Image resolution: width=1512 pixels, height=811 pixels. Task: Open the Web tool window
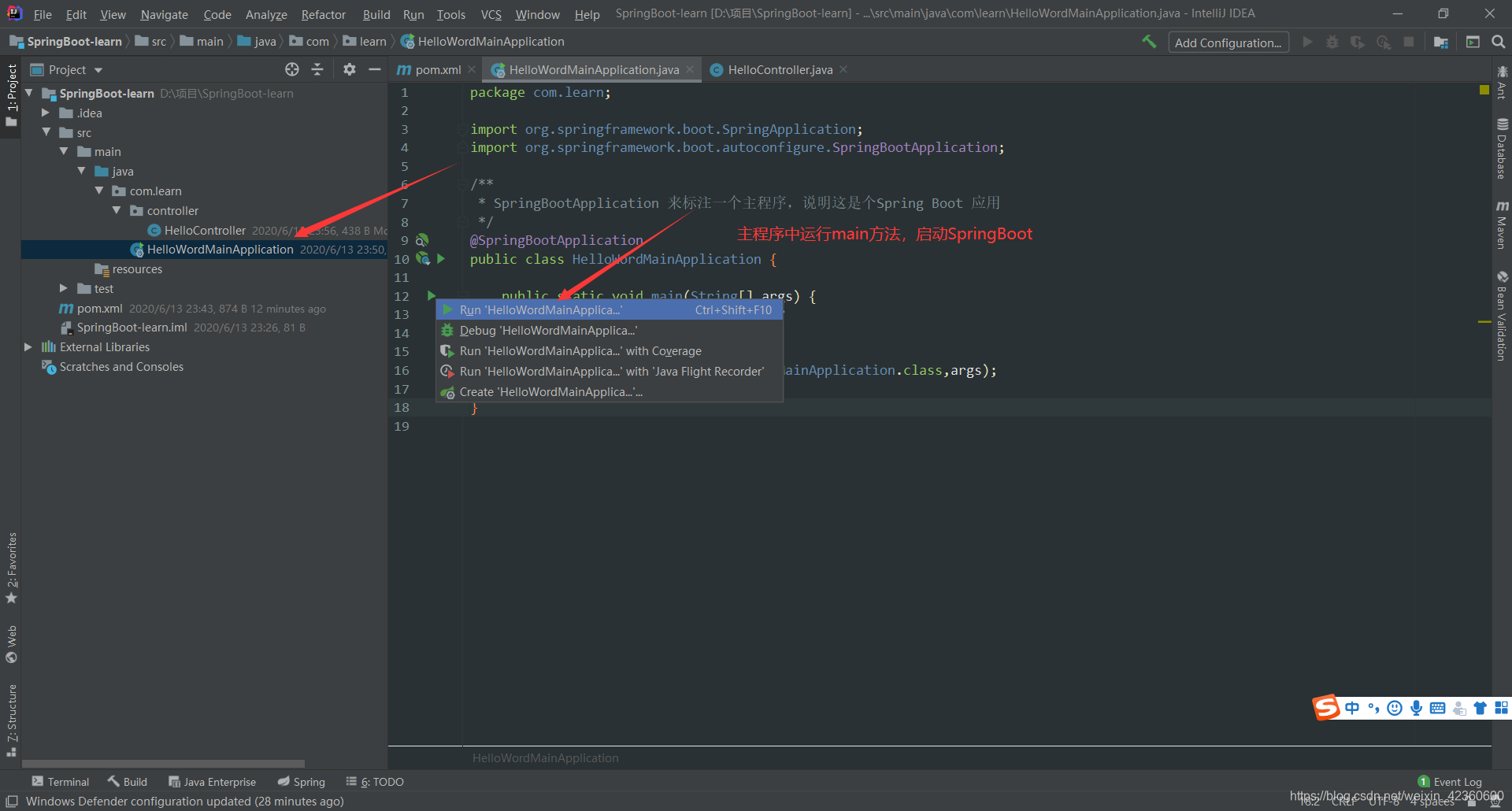(x=11, y=644)
